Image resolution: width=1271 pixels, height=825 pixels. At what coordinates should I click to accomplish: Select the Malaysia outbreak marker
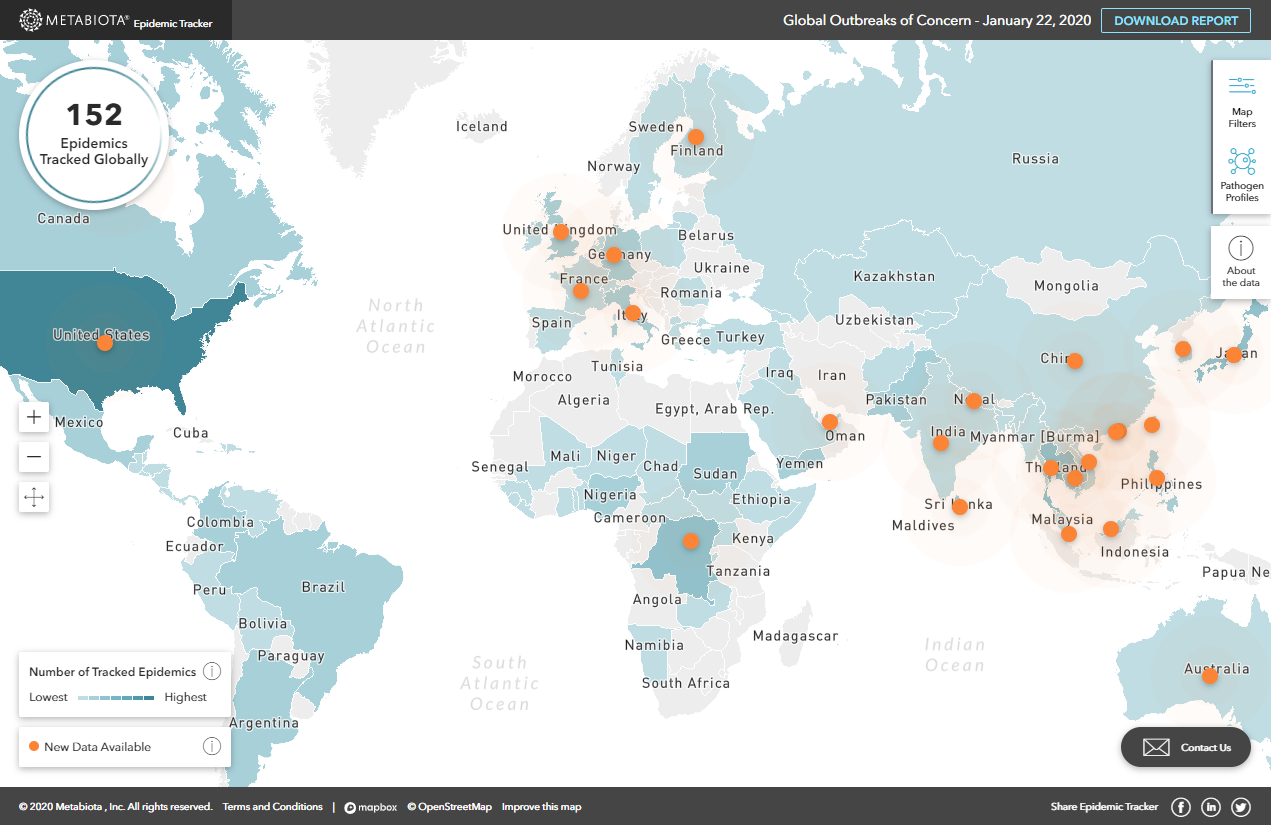click(x=1069, y=534)
